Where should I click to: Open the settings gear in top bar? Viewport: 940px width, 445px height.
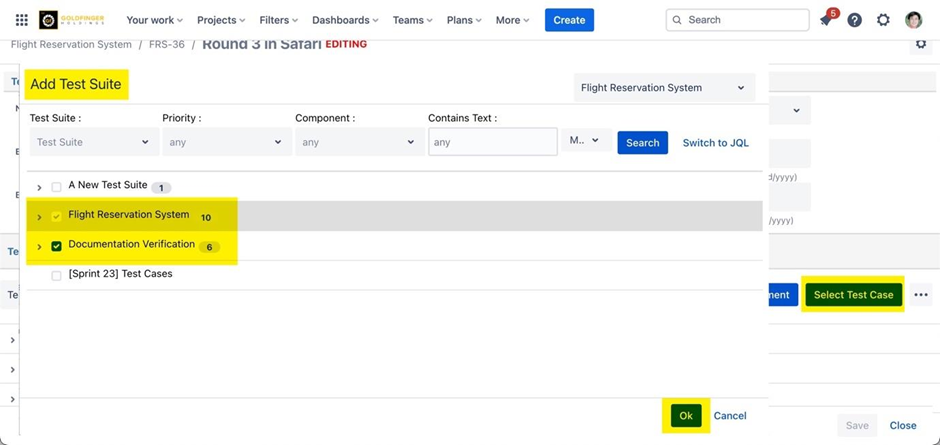pyautogui.click(x=883, y=20)
